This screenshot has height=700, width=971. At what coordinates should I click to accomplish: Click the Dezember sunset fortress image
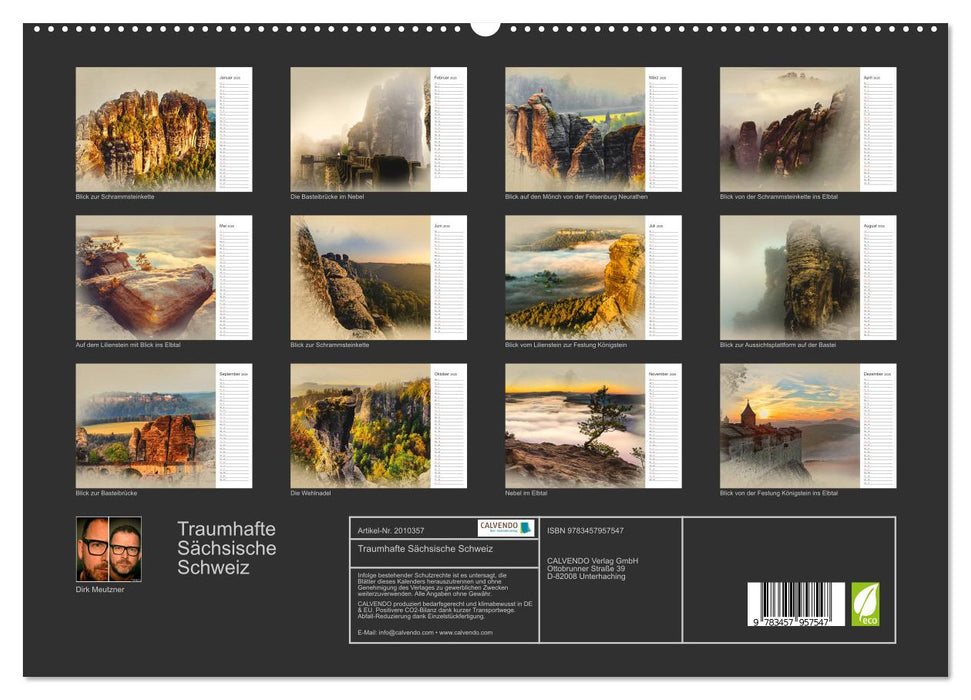(x=790, y=425)
